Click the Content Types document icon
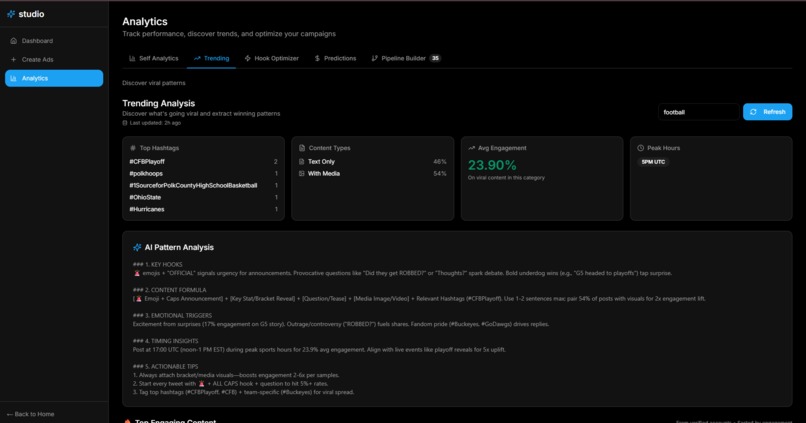 302,148
